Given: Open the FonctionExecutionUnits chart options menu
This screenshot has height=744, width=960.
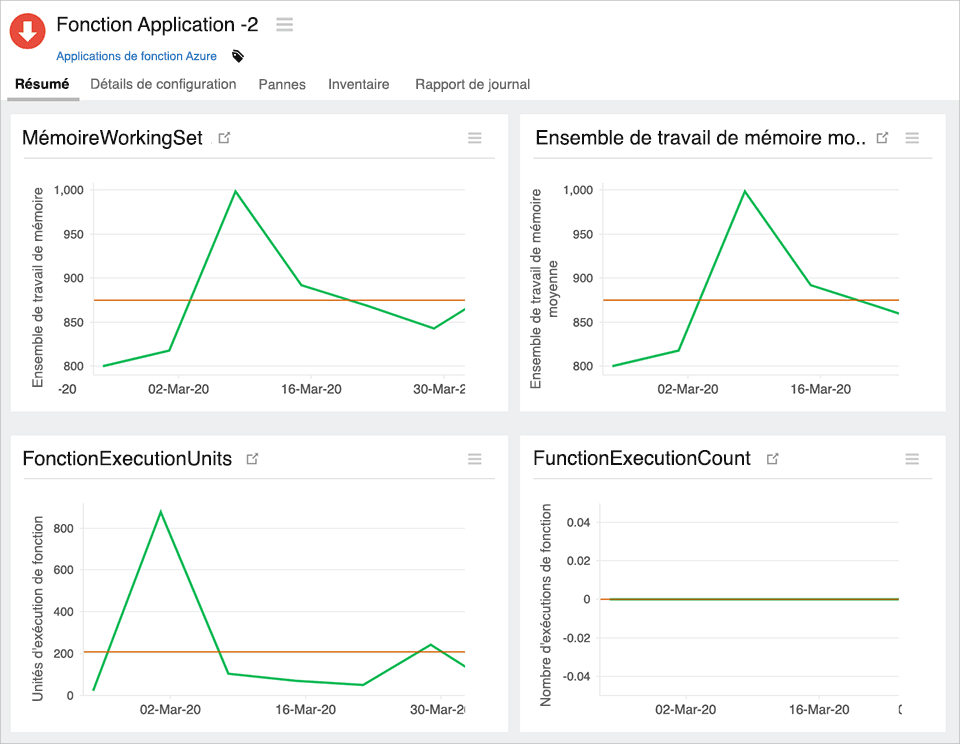Looking at the screenshot, I should (x=474, y=459).
